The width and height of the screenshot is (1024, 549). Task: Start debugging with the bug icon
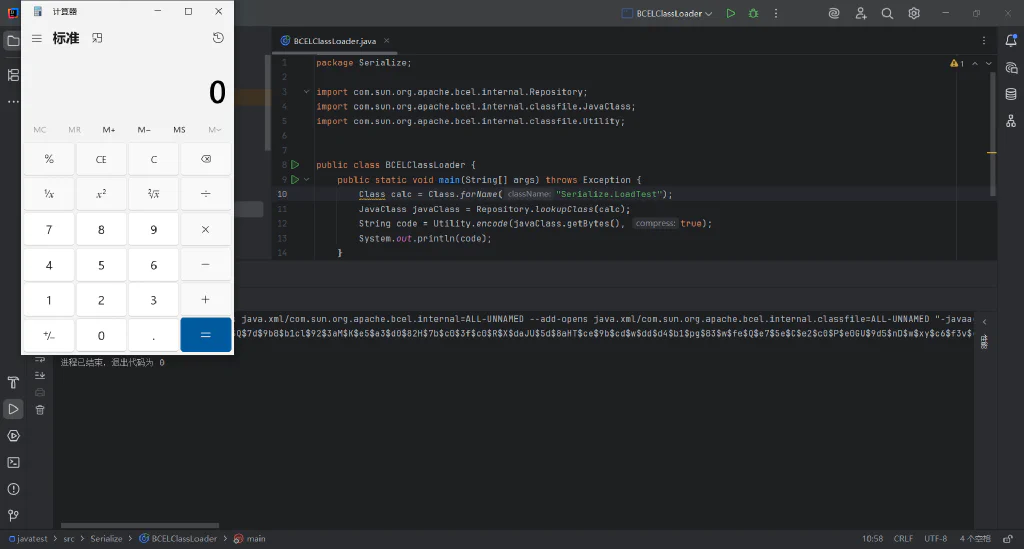(753, 13)
